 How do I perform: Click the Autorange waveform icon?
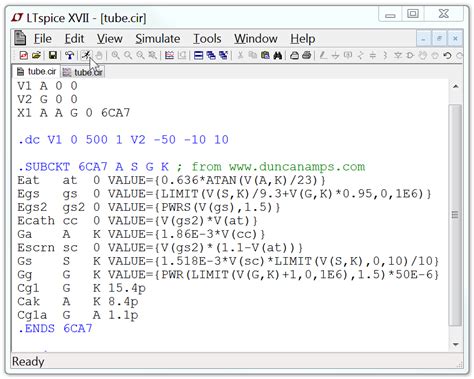(x=169, y=55)
